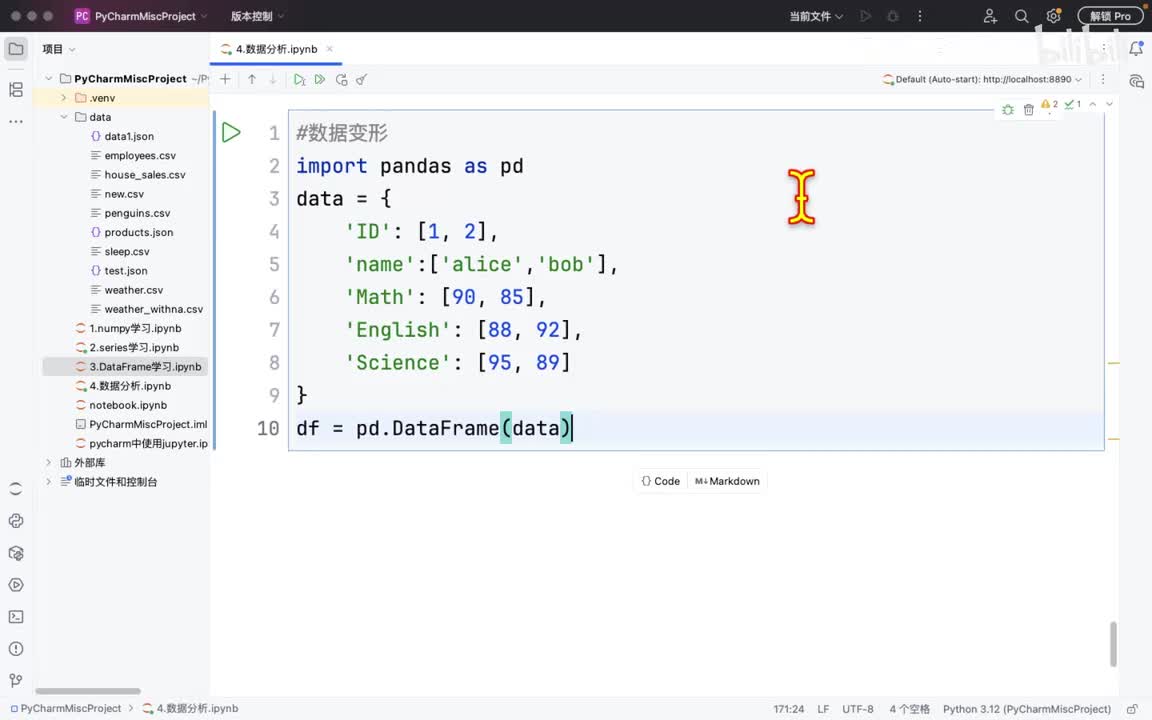Screen dimensions: 1152x720
Task: Open Jupyter server options kebab menu
Action: click(x=1103, y=79)
